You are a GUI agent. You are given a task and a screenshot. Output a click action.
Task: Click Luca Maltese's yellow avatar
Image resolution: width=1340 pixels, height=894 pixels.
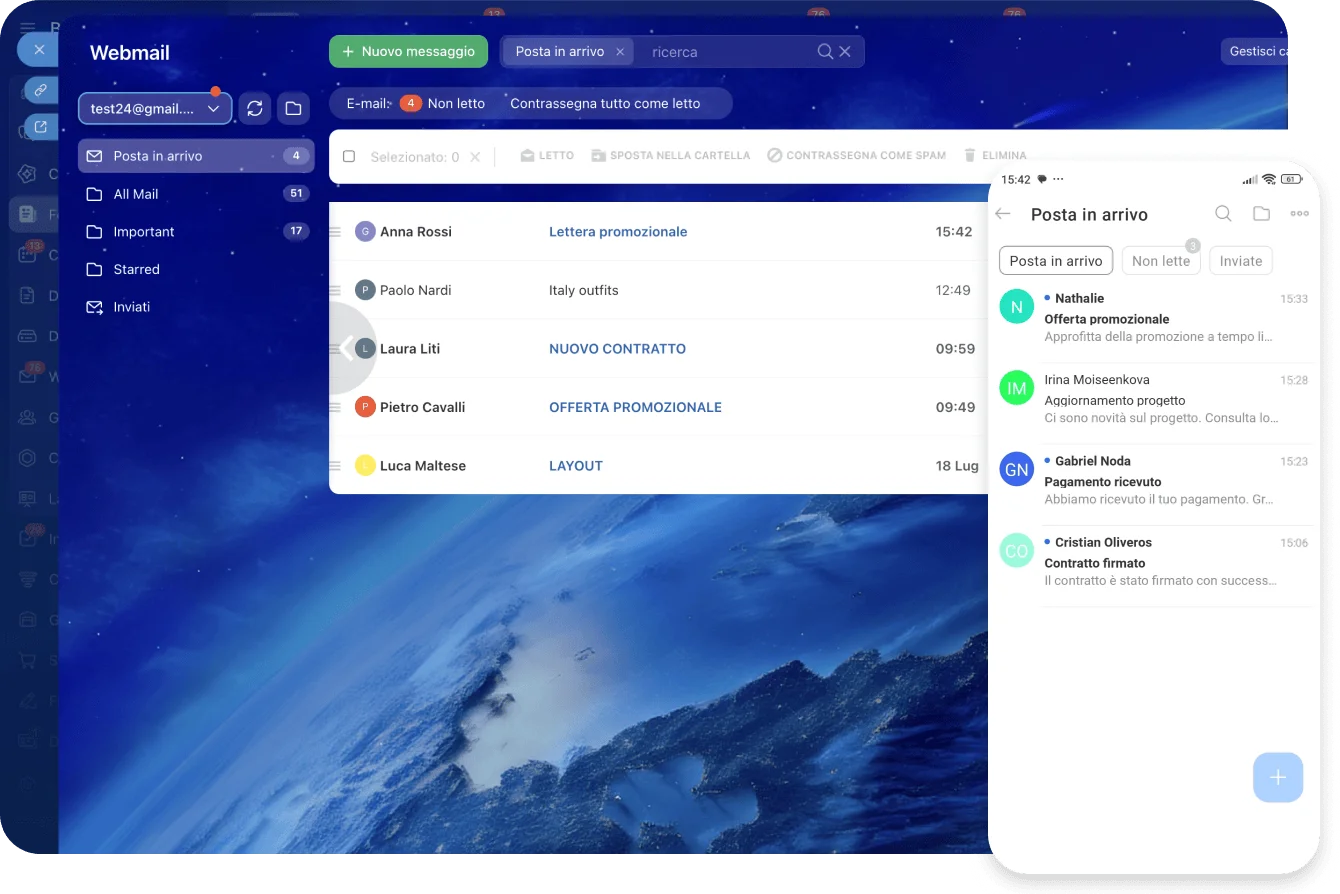pyautogui.click(x=365, y=466)
